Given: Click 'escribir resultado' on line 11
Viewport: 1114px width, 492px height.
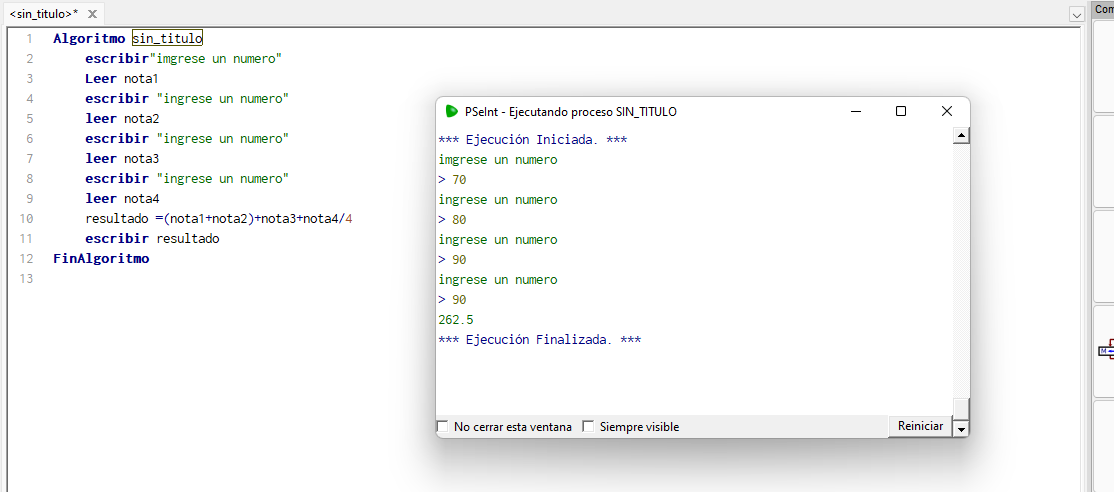Looking at the screenshot, I should pyautogui.click(x=152, y=239).
